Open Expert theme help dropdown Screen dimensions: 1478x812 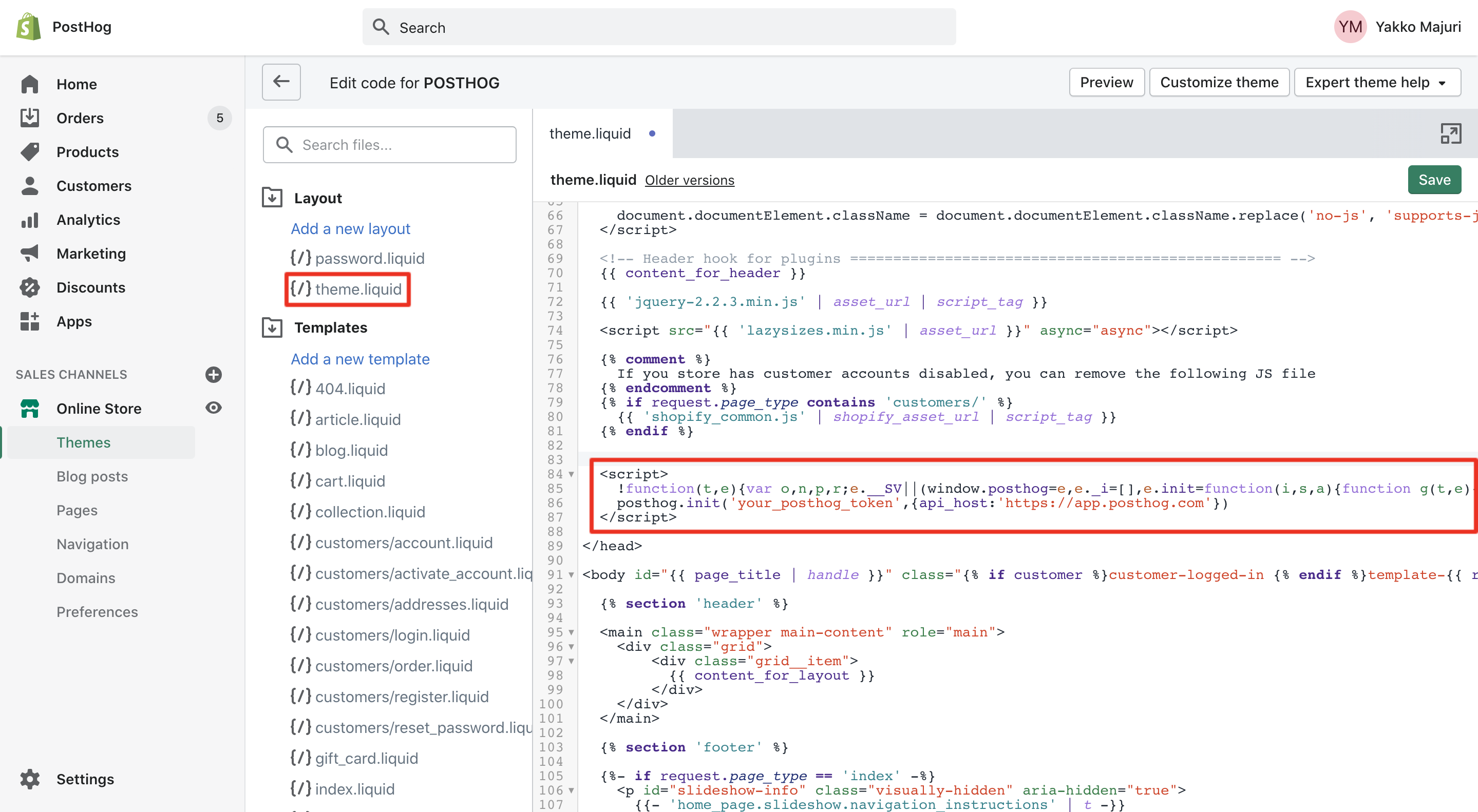click(1377, 82)
